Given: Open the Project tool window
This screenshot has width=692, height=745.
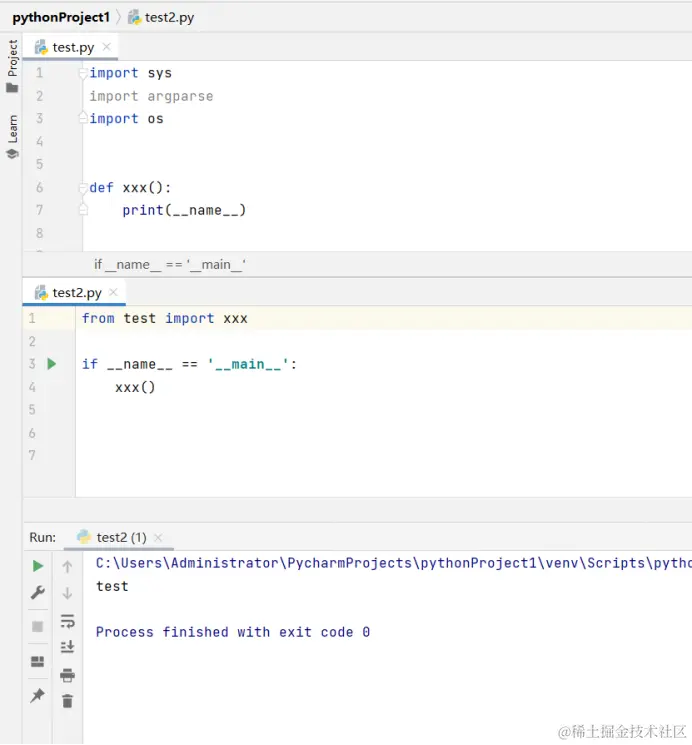Looking at the screenshot, I should 12,66.
